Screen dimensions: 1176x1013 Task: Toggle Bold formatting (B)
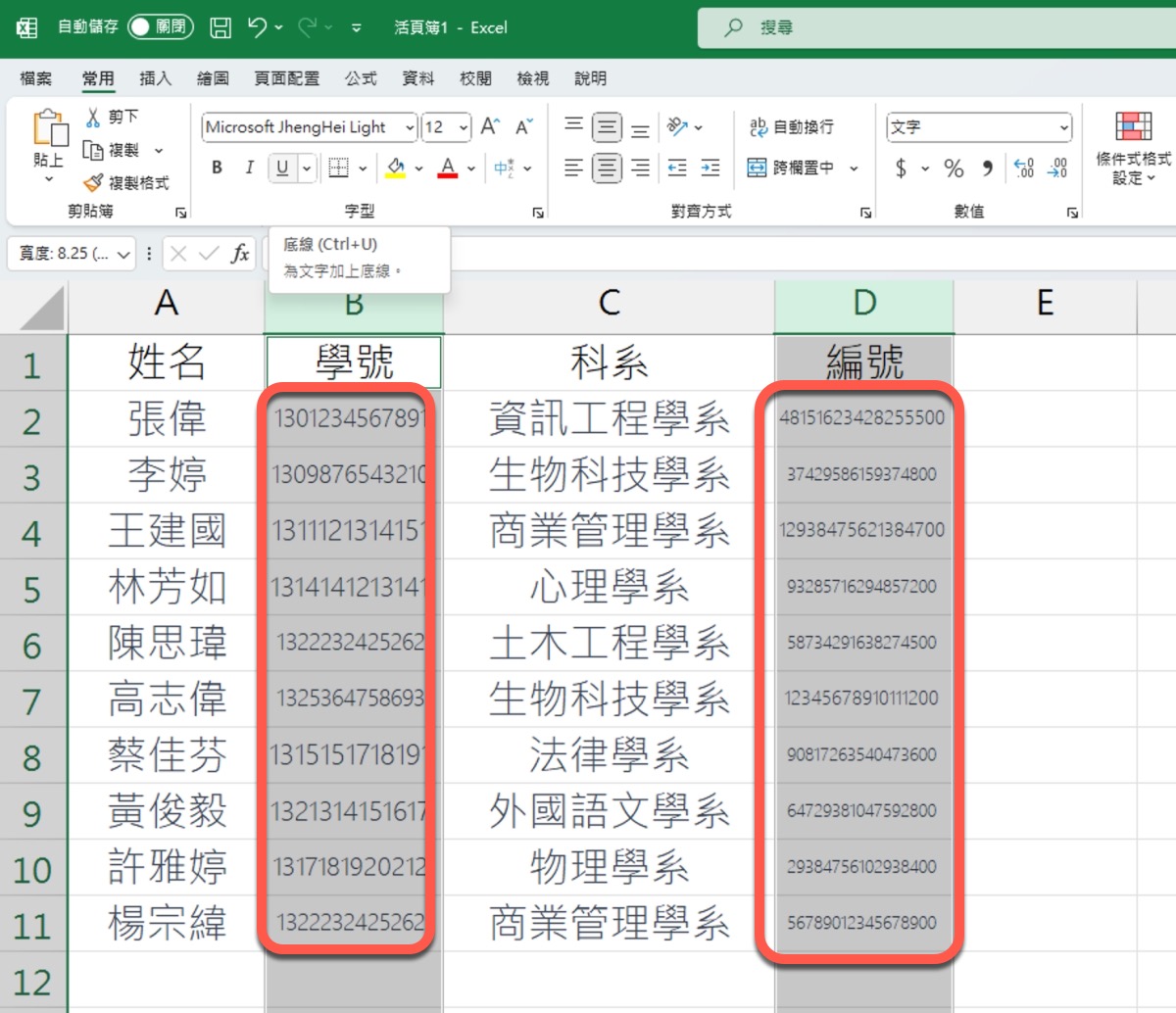coord(217,169)
